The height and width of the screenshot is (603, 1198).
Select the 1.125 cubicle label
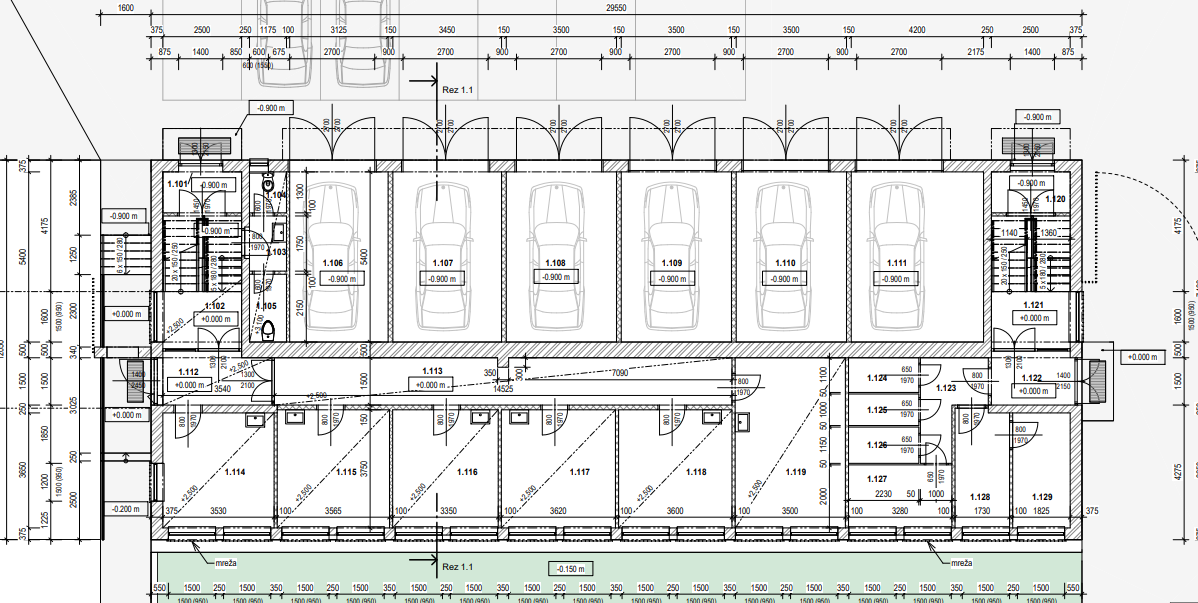(x=877, y=410)
